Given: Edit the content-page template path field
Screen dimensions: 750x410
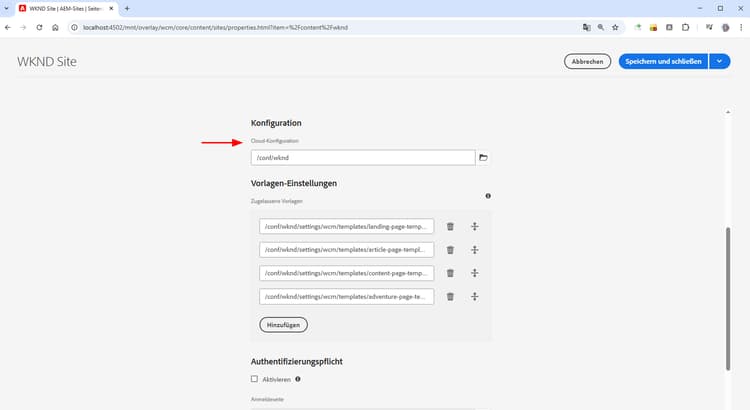Looking at the screenshot, I should point(346,273).
